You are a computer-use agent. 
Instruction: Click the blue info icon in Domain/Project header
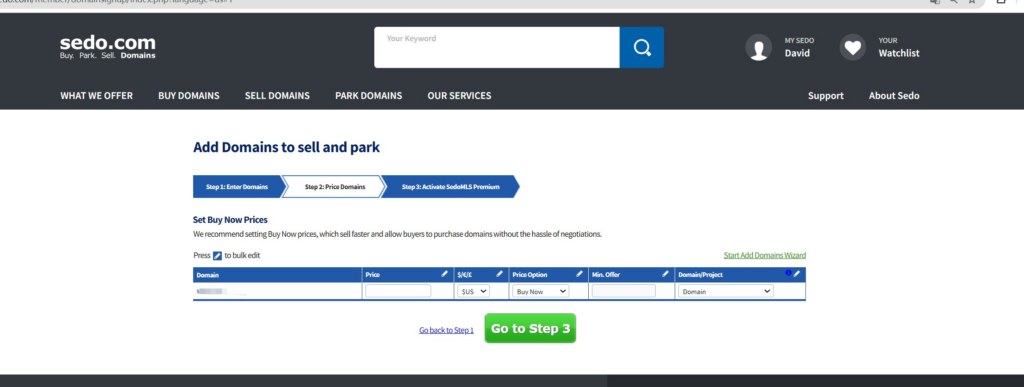pyautogui.click(x=788, y=273)
